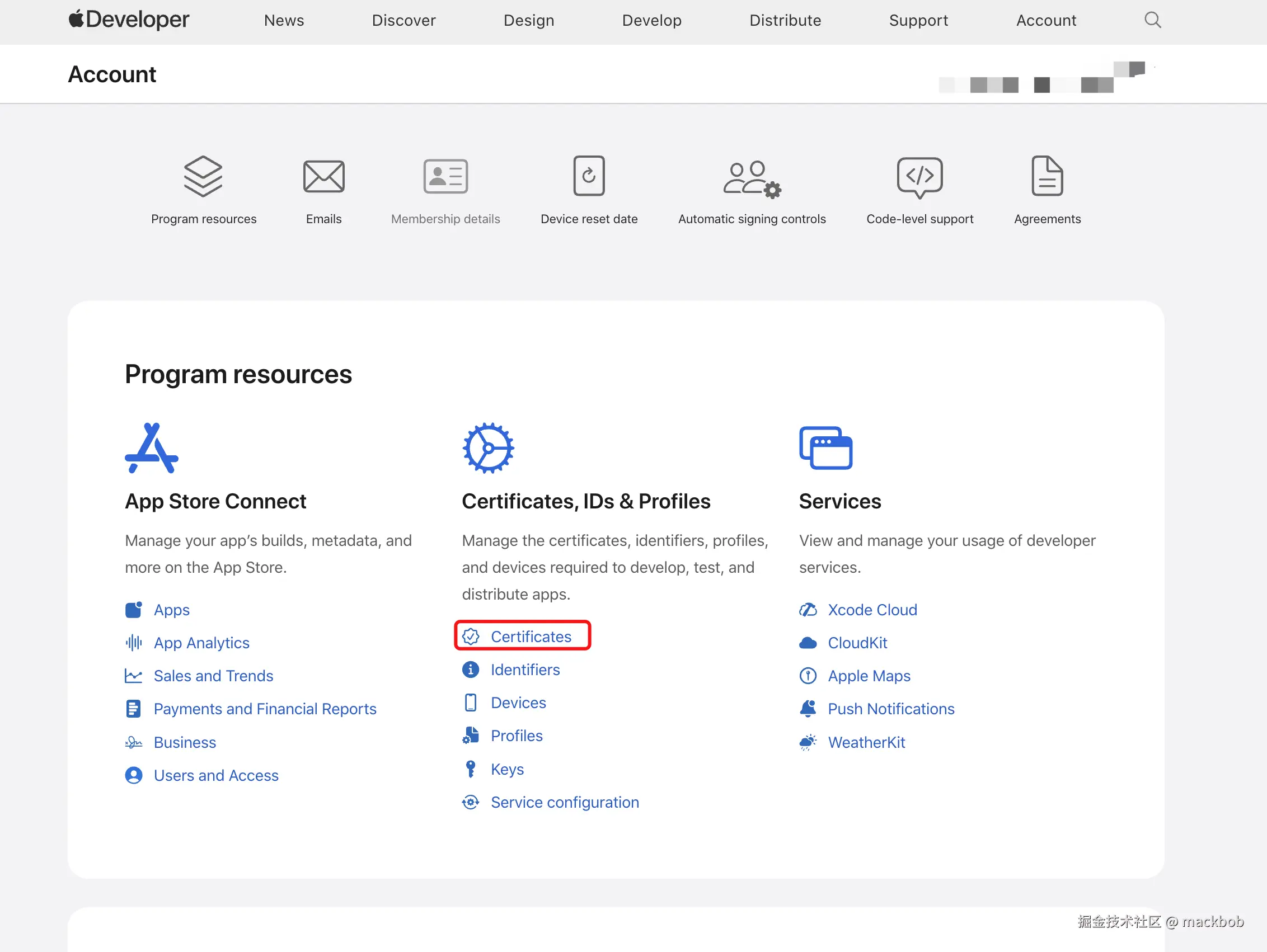The image size is (1267, 952).
Task: Click the Device reset date label
Action: tap(589, 219)
